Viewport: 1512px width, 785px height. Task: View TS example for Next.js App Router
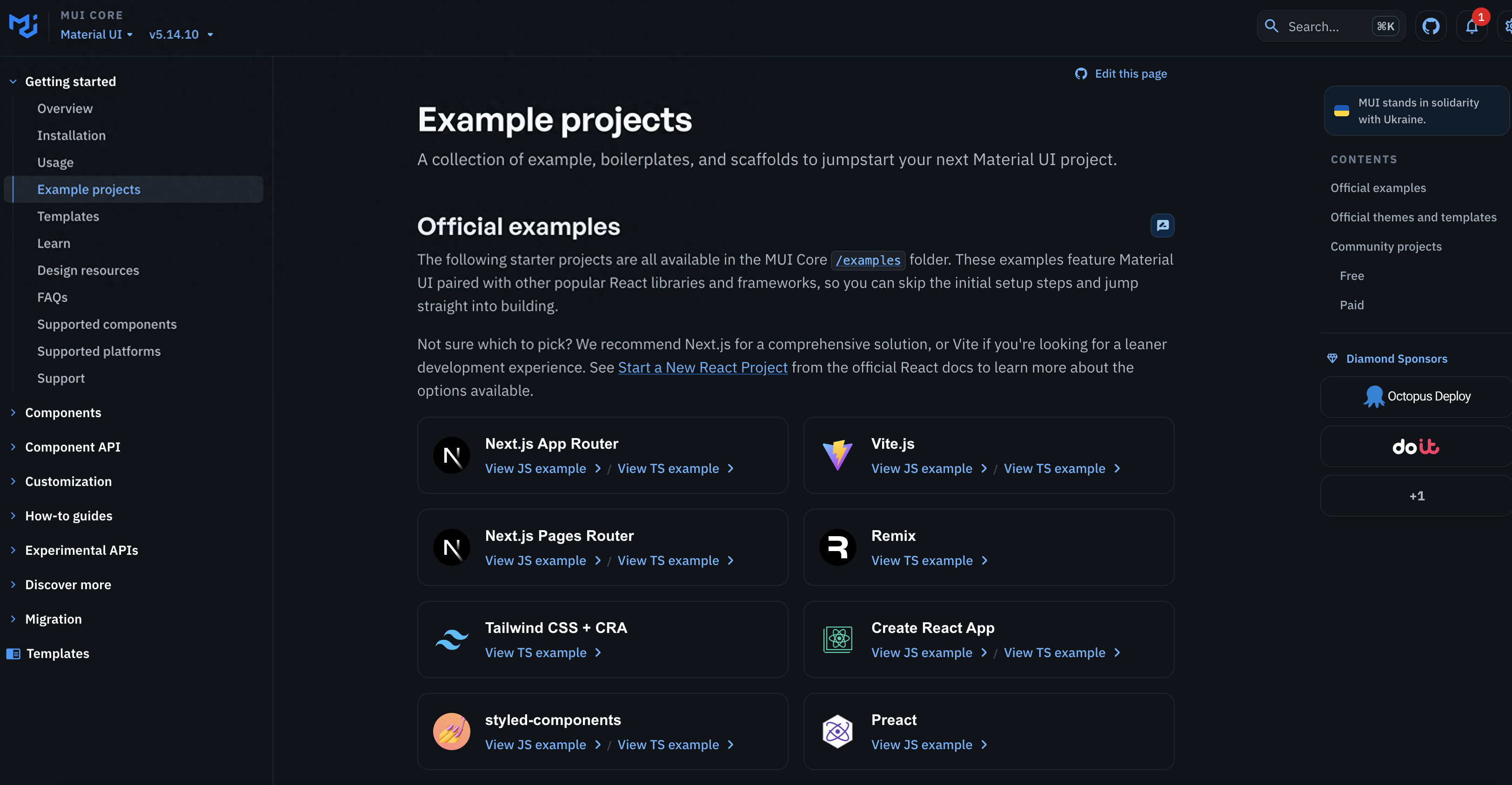click(676, 468)
